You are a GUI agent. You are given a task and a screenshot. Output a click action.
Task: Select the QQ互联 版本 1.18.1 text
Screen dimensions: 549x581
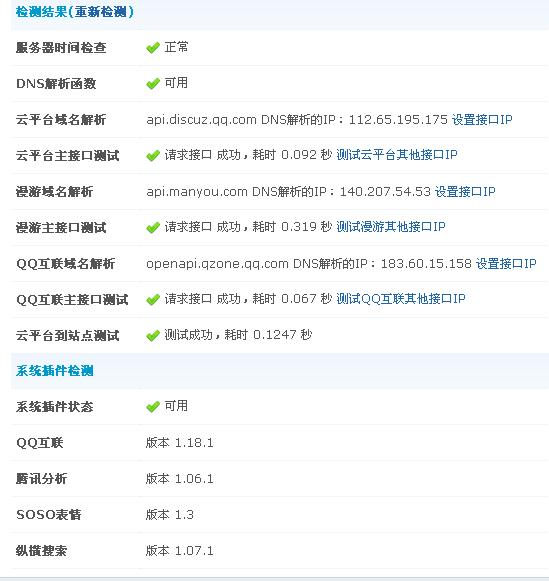pyautogui.click(x=179, y=442)
